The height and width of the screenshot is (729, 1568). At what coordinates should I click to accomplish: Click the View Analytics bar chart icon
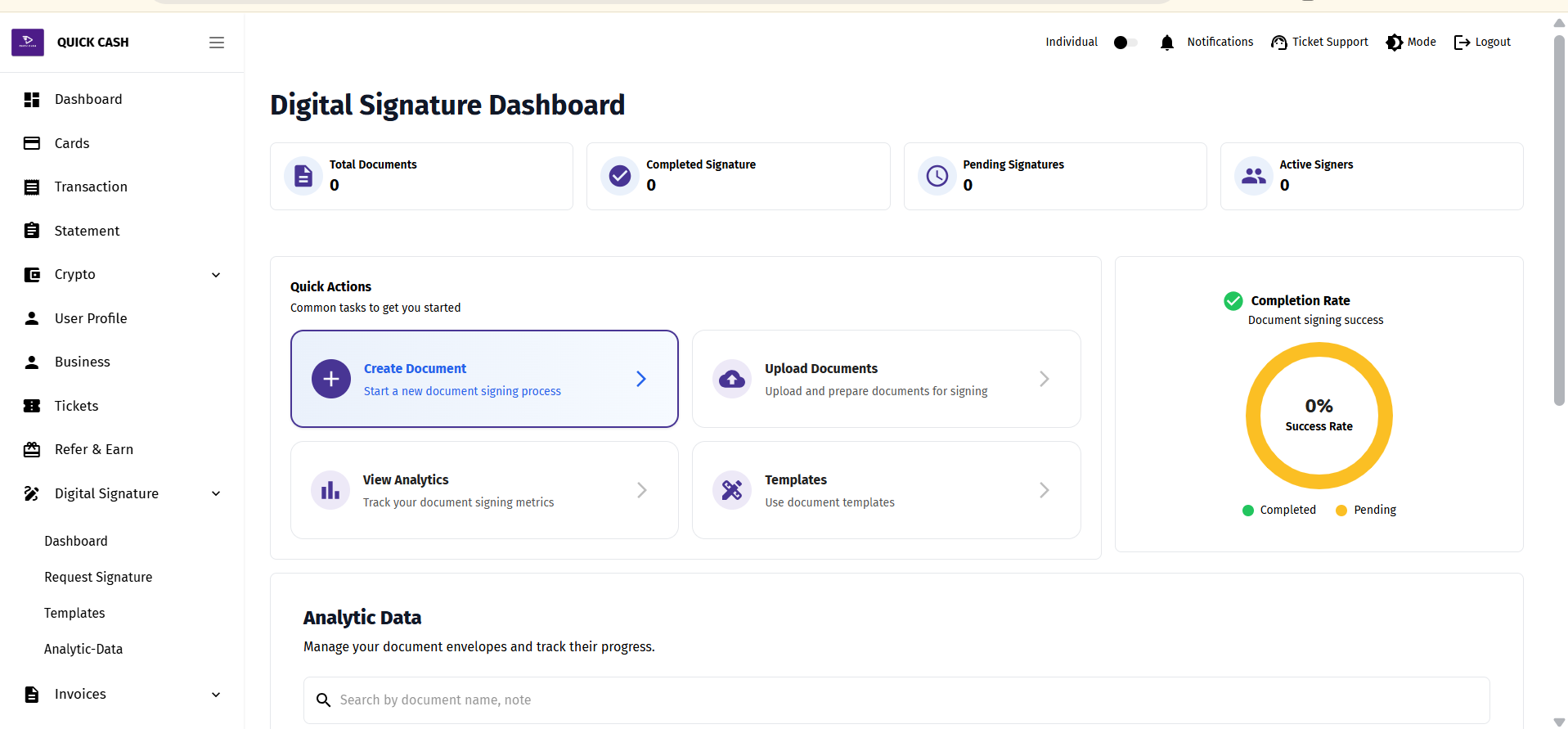pyautogui.click(x=330, y=490)
